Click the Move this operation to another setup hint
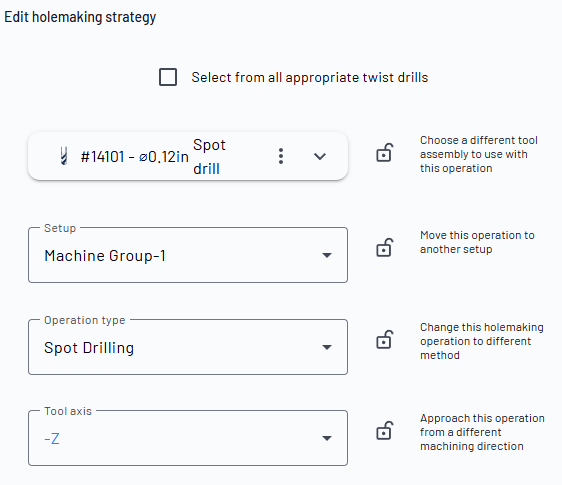Viewport: 562px width, 485px height. 477,242
